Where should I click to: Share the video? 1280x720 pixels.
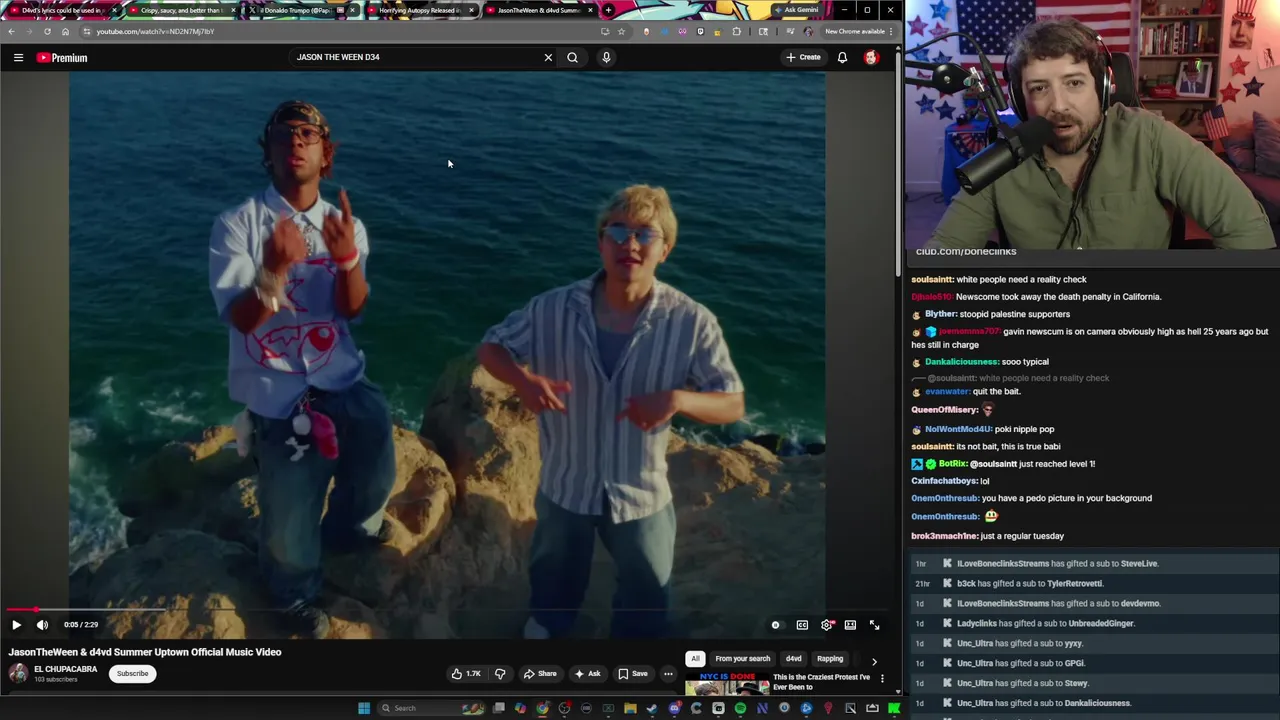click(x=540, y=673)
